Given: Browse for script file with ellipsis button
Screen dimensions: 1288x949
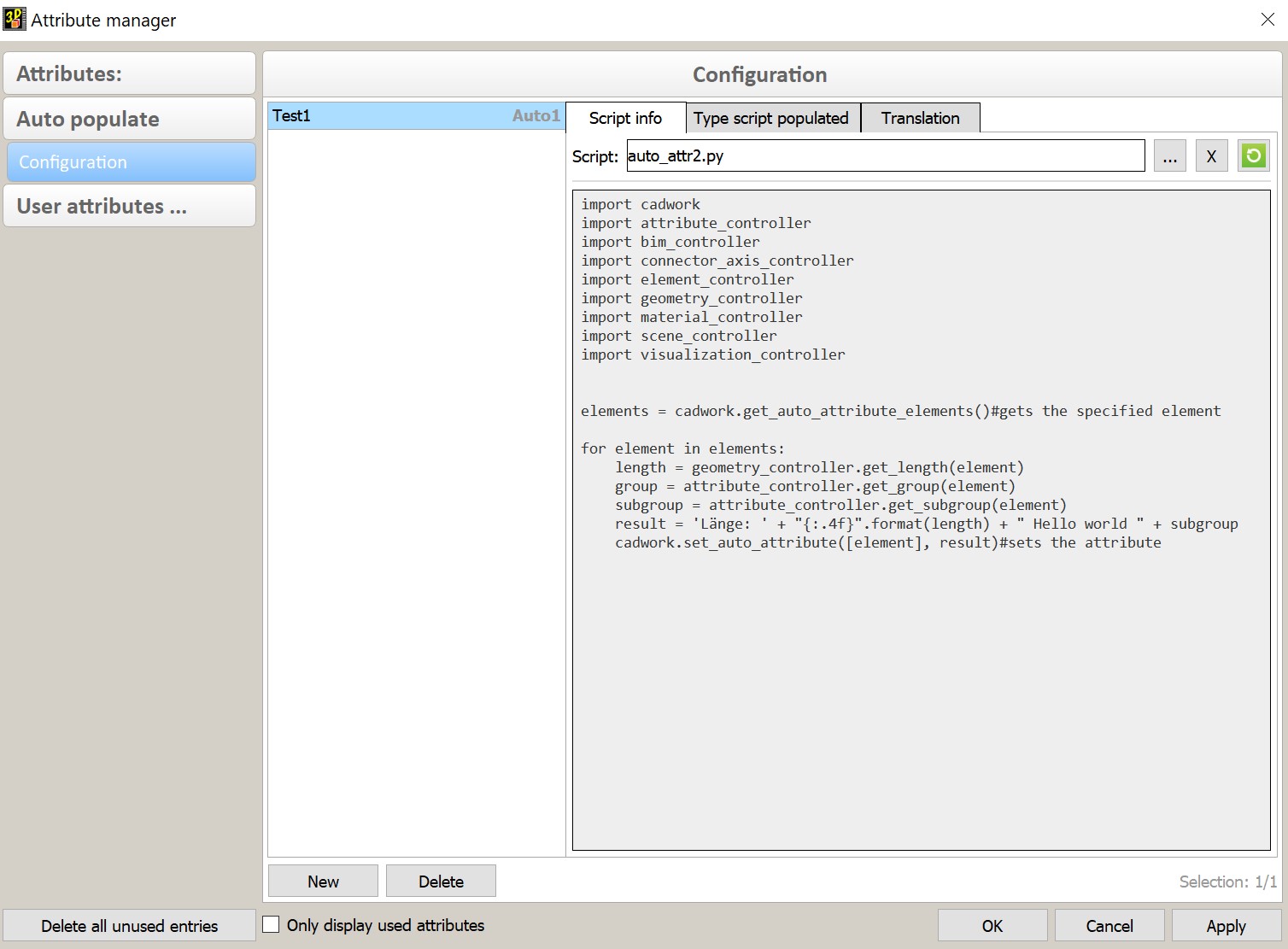Looking at the screenshot, I should tap(1169, 155).
